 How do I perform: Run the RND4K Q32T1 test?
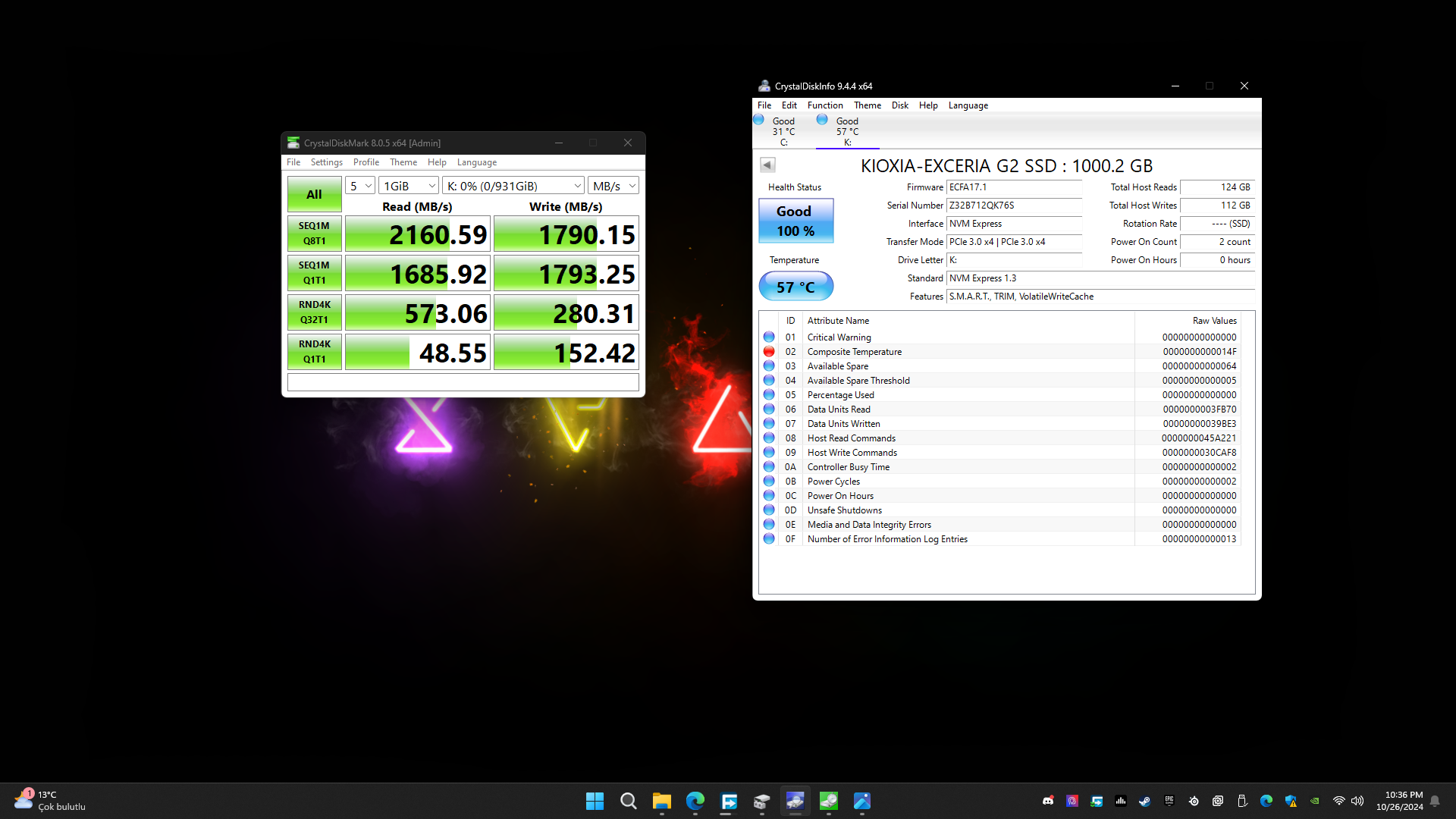tap(314, 312)
